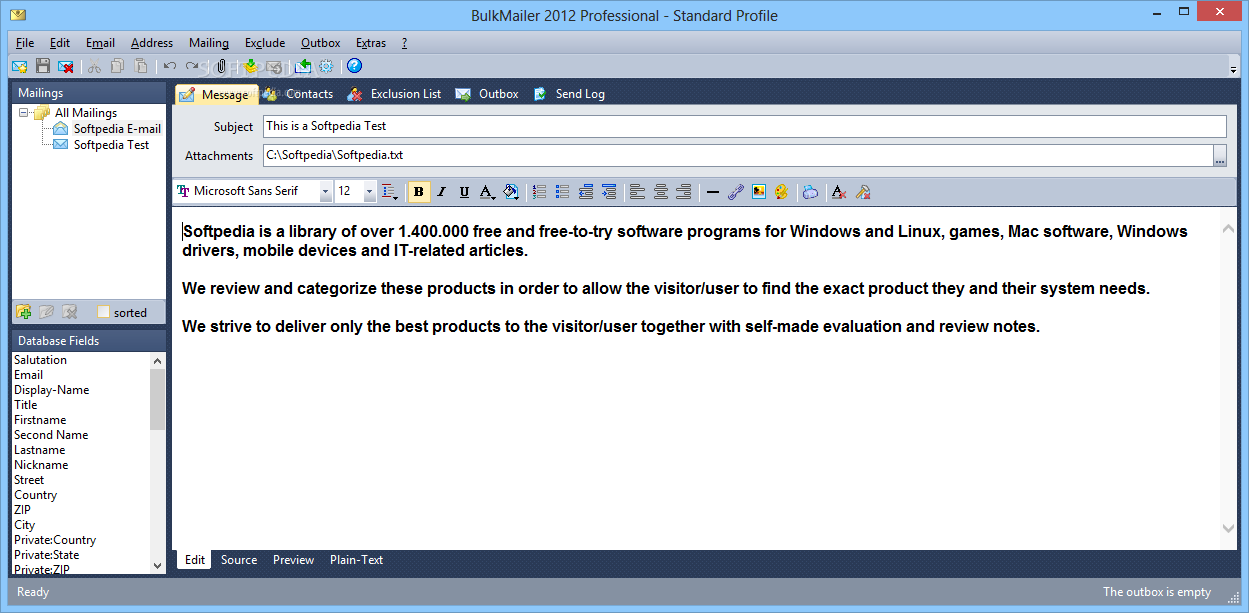Click the green-arrow import stack icon

[250, 66]
